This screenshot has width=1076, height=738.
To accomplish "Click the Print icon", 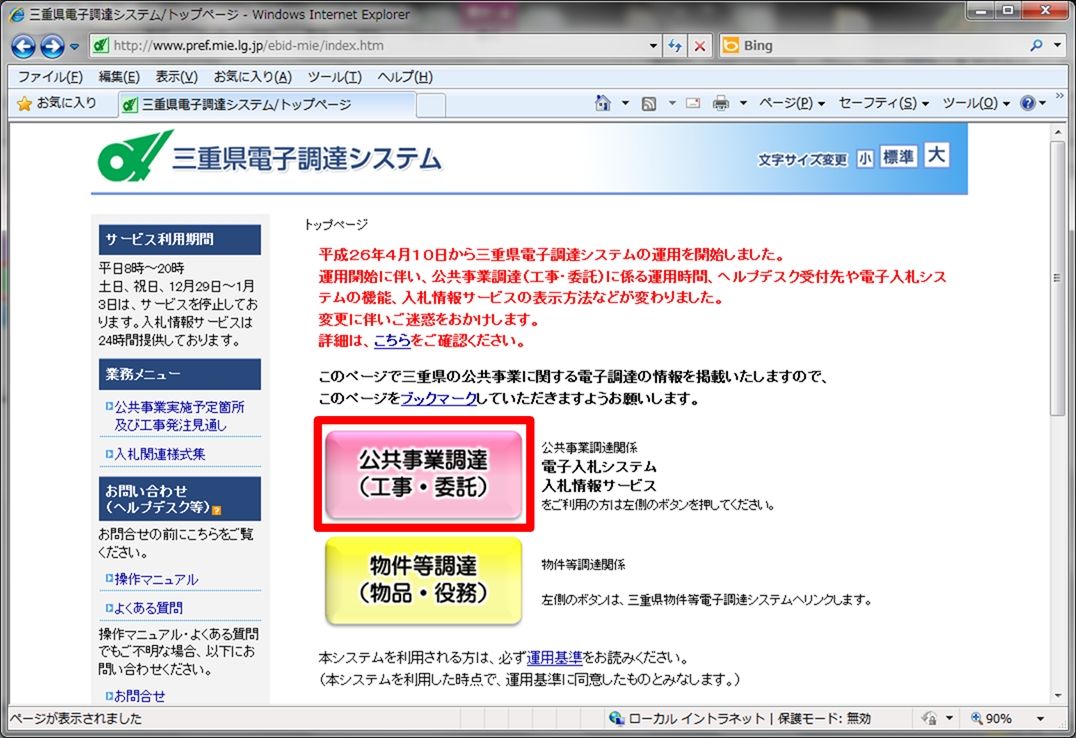I will (721, 104).
